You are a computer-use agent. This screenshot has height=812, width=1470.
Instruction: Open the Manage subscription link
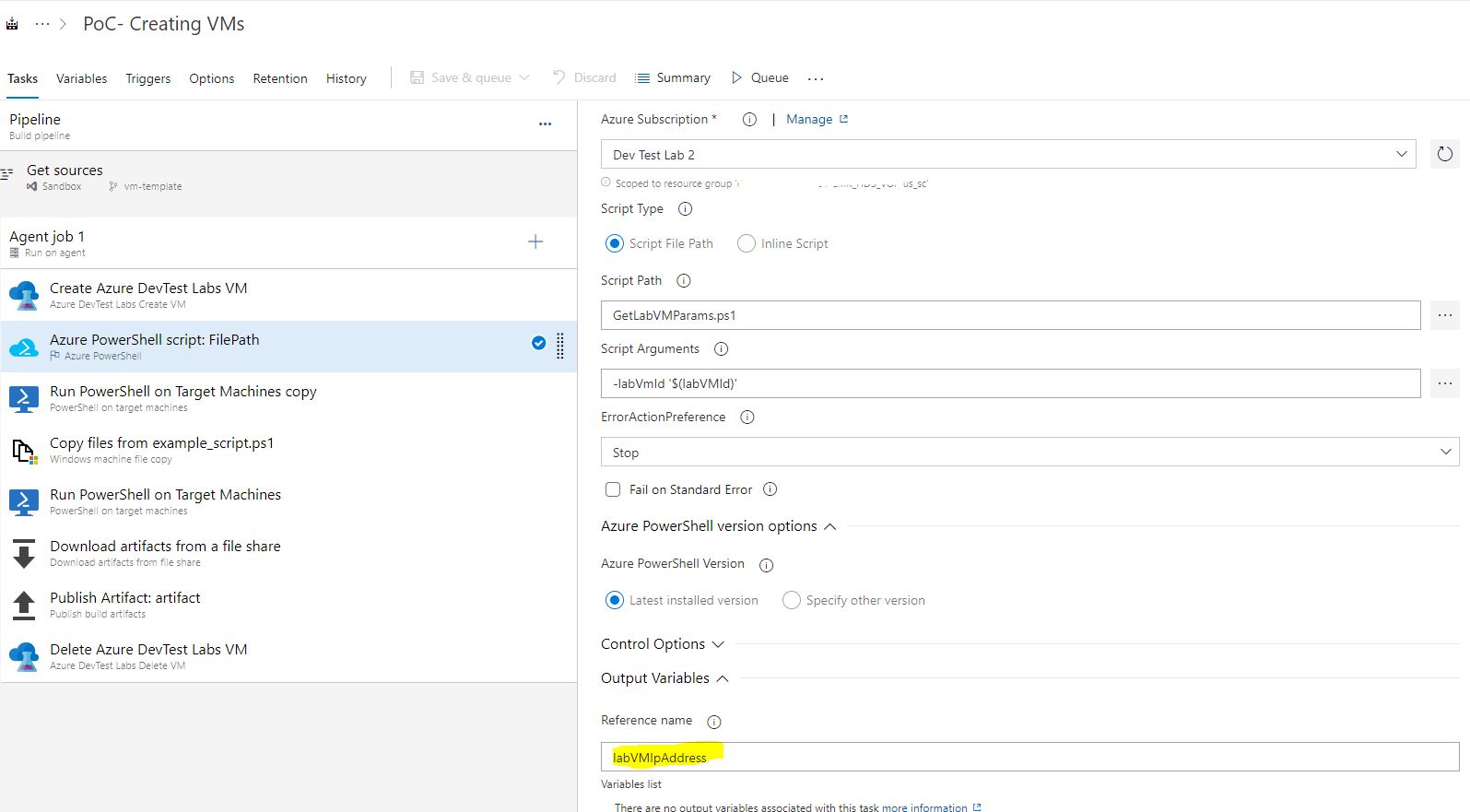click(x=817, y=119)
